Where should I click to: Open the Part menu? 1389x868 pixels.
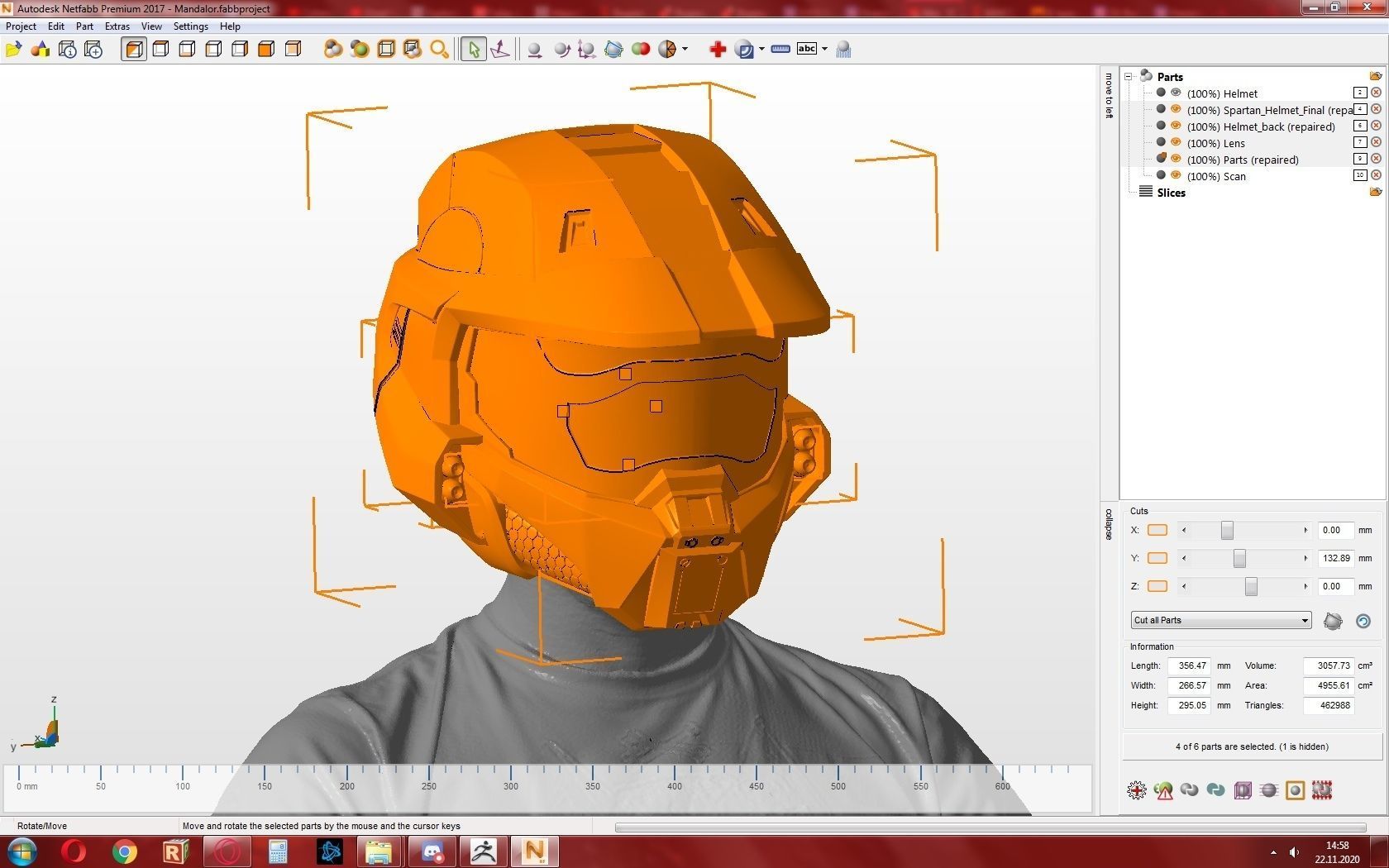pos(84,26)
